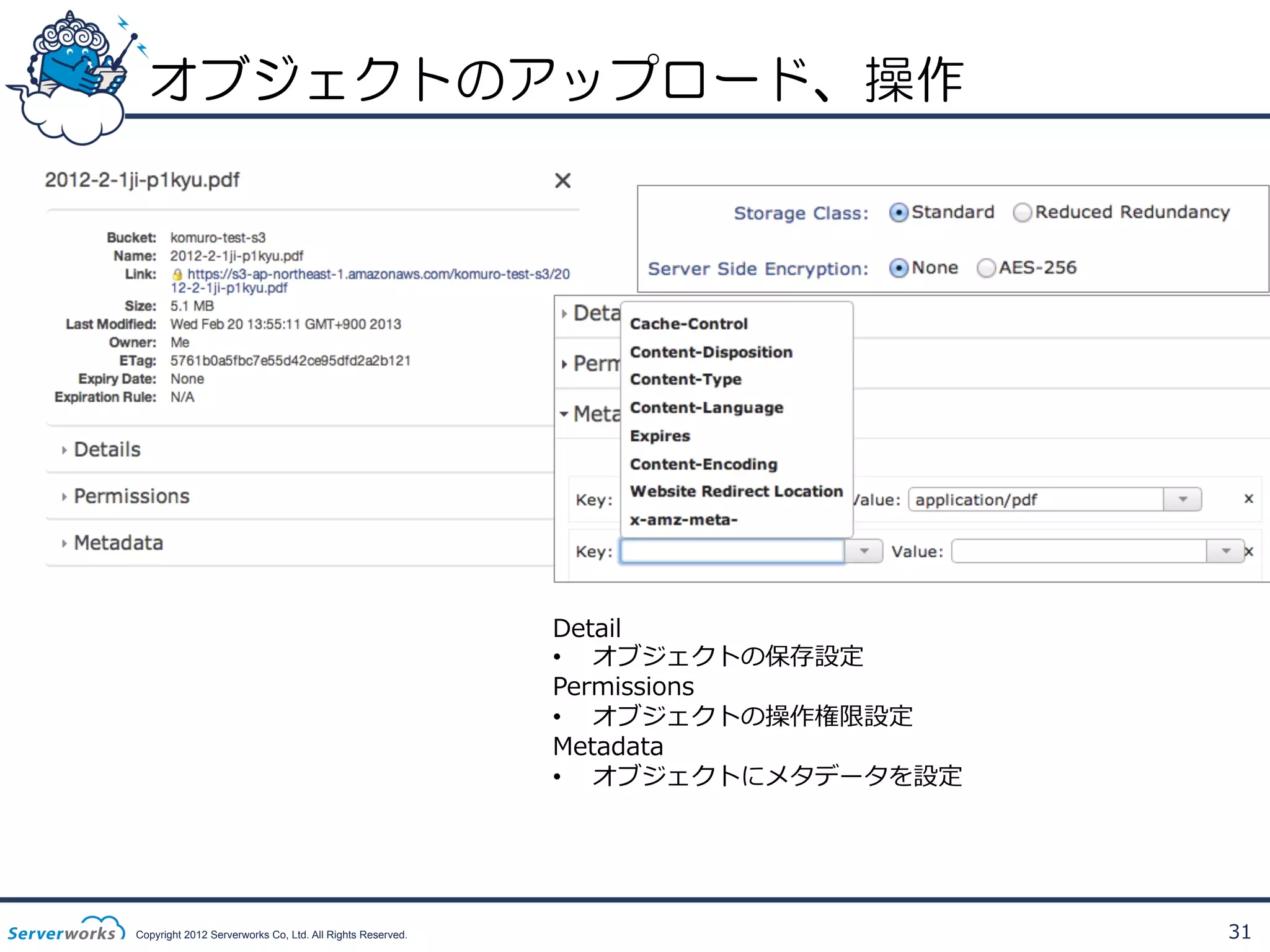The height and width of the screenshot is (952, 1270).
Task: Focus the empty Key input field
Action: point(732,551)
